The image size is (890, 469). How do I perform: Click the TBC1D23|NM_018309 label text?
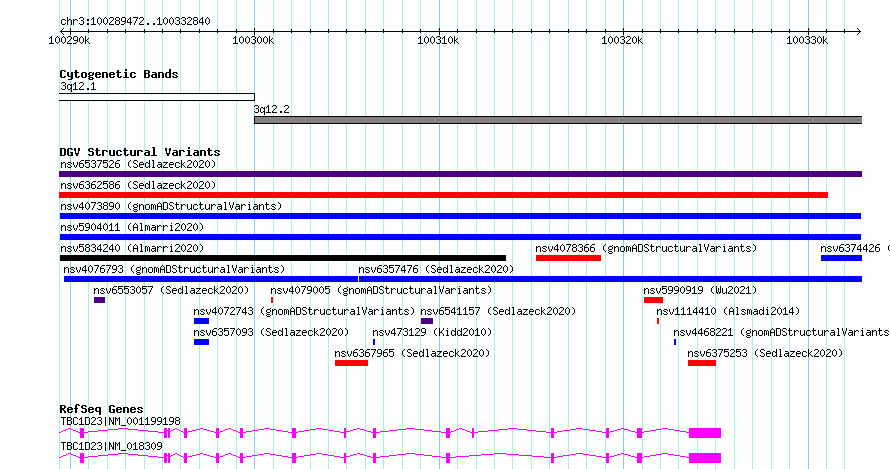[x=111, y=446]
